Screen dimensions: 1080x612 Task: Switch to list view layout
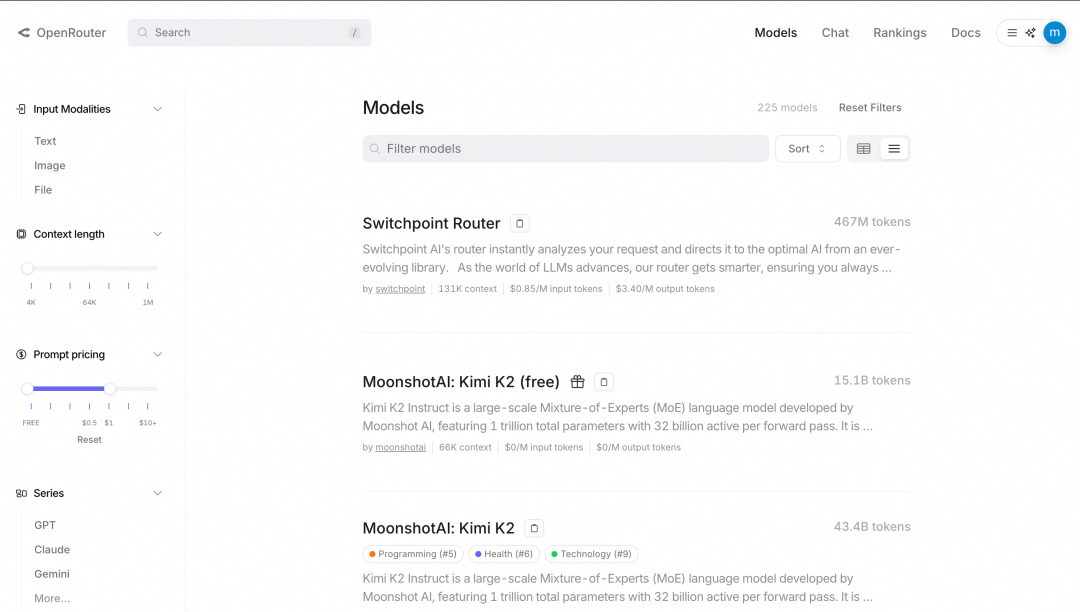pyautogui.click(x=894, y=149)
